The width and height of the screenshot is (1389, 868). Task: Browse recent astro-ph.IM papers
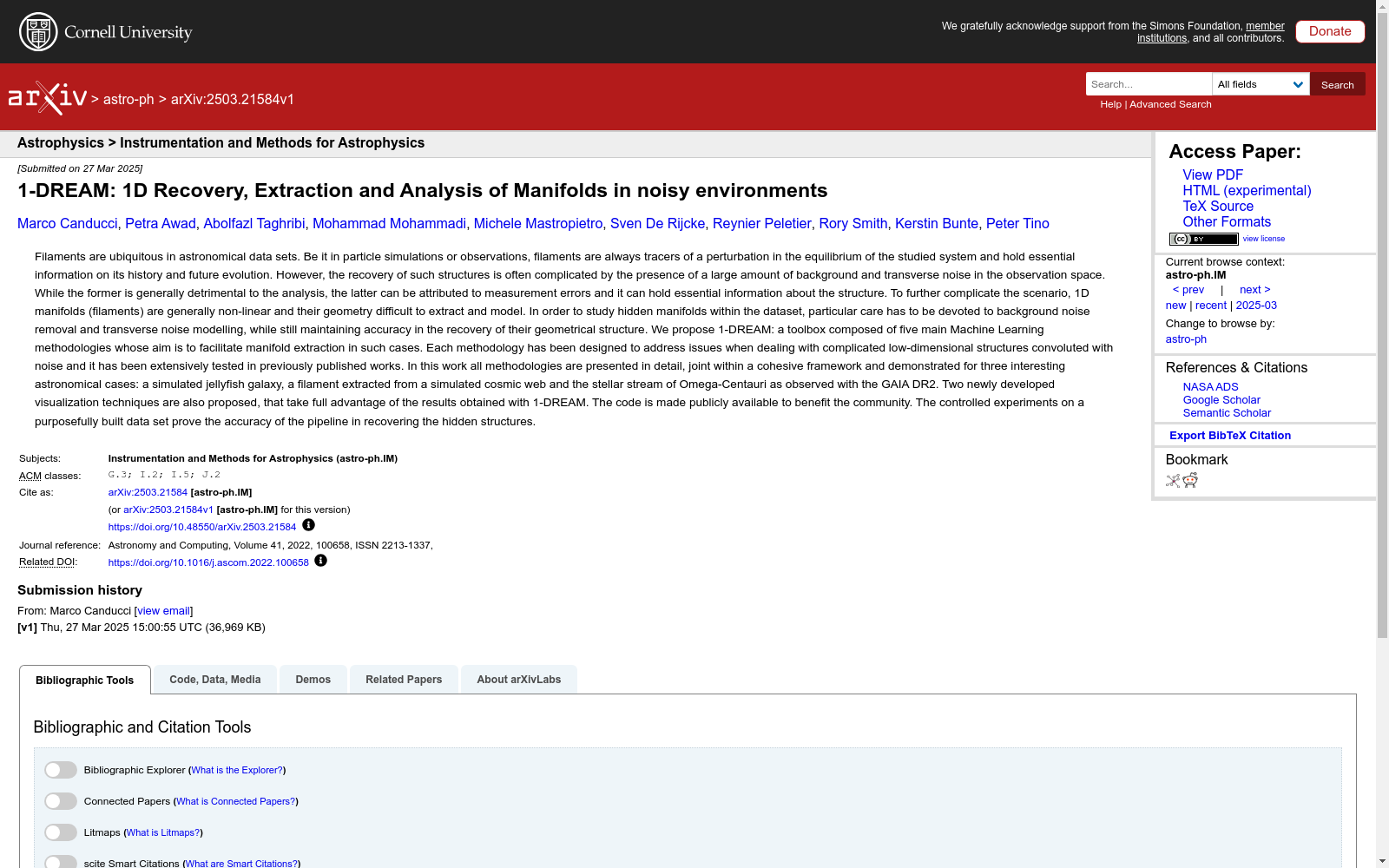click(x=1211, y=306)
